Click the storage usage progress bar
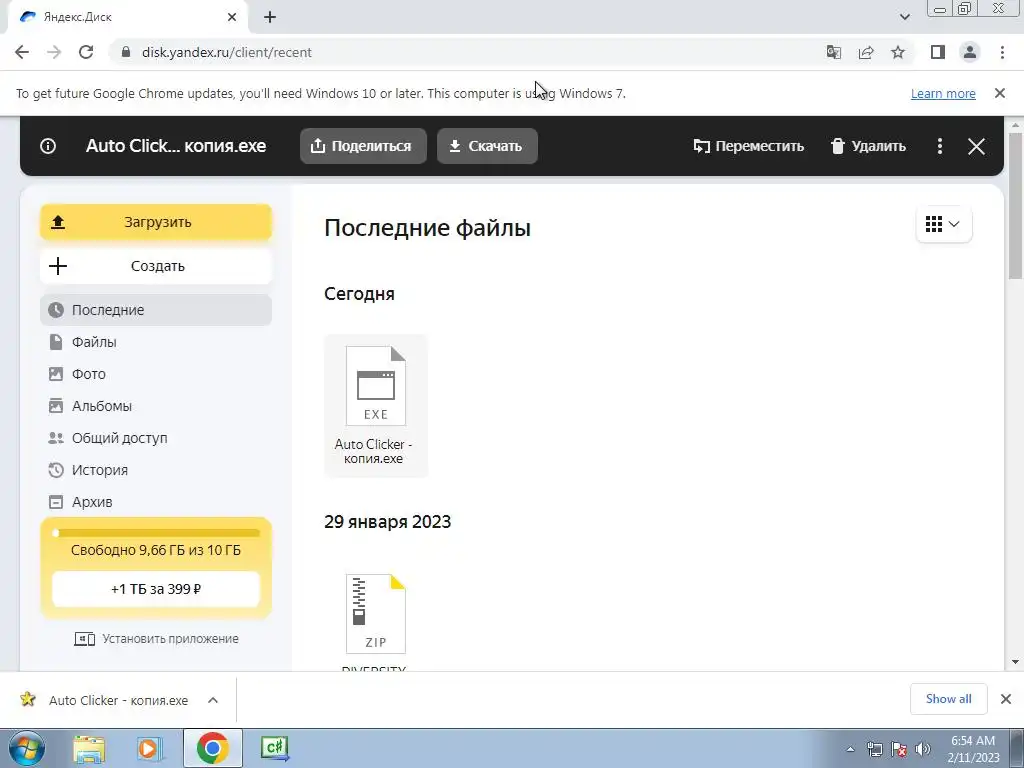This screenshot has height=768, width=1024. click(x=156, y=533)
